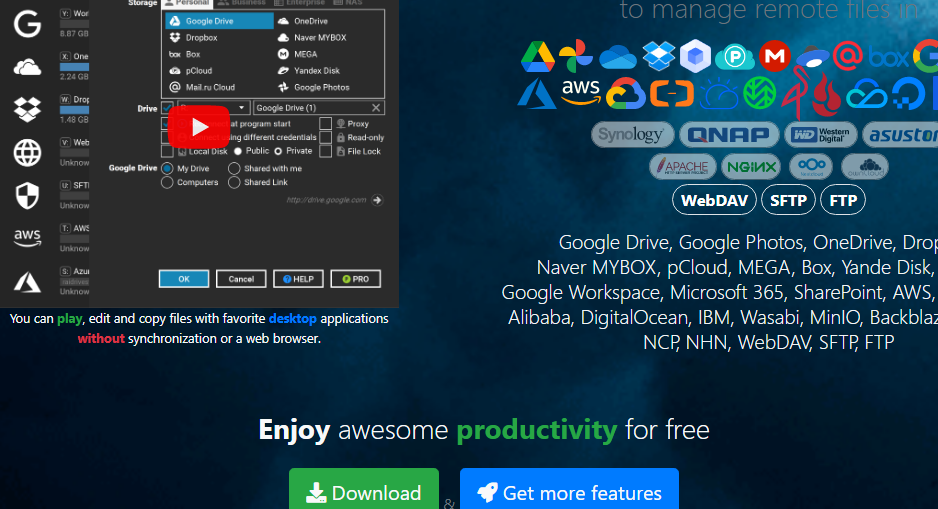Click the green Wasabi logo

click(760, 93)
